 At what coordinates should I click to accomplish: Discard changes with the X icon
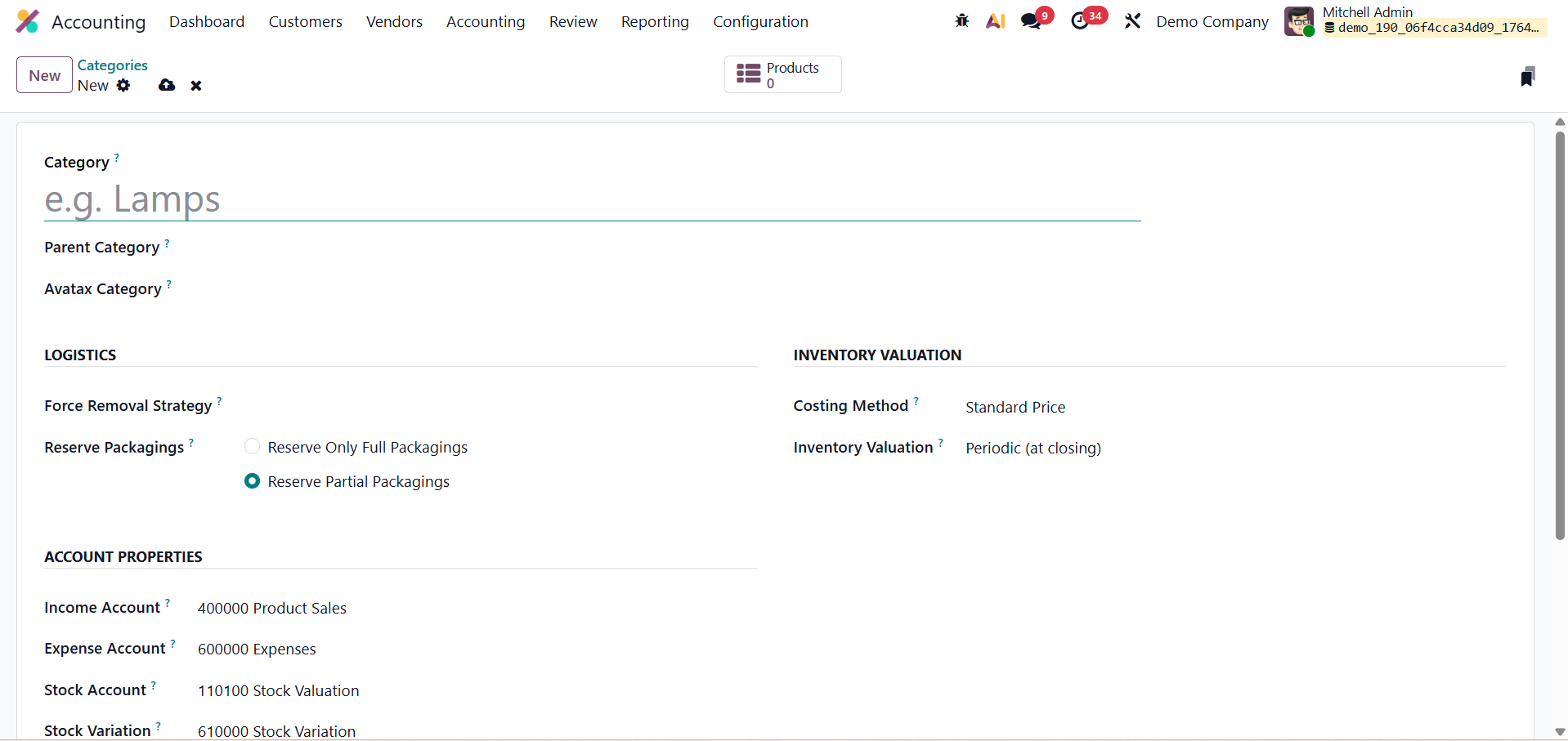point(196,86)
